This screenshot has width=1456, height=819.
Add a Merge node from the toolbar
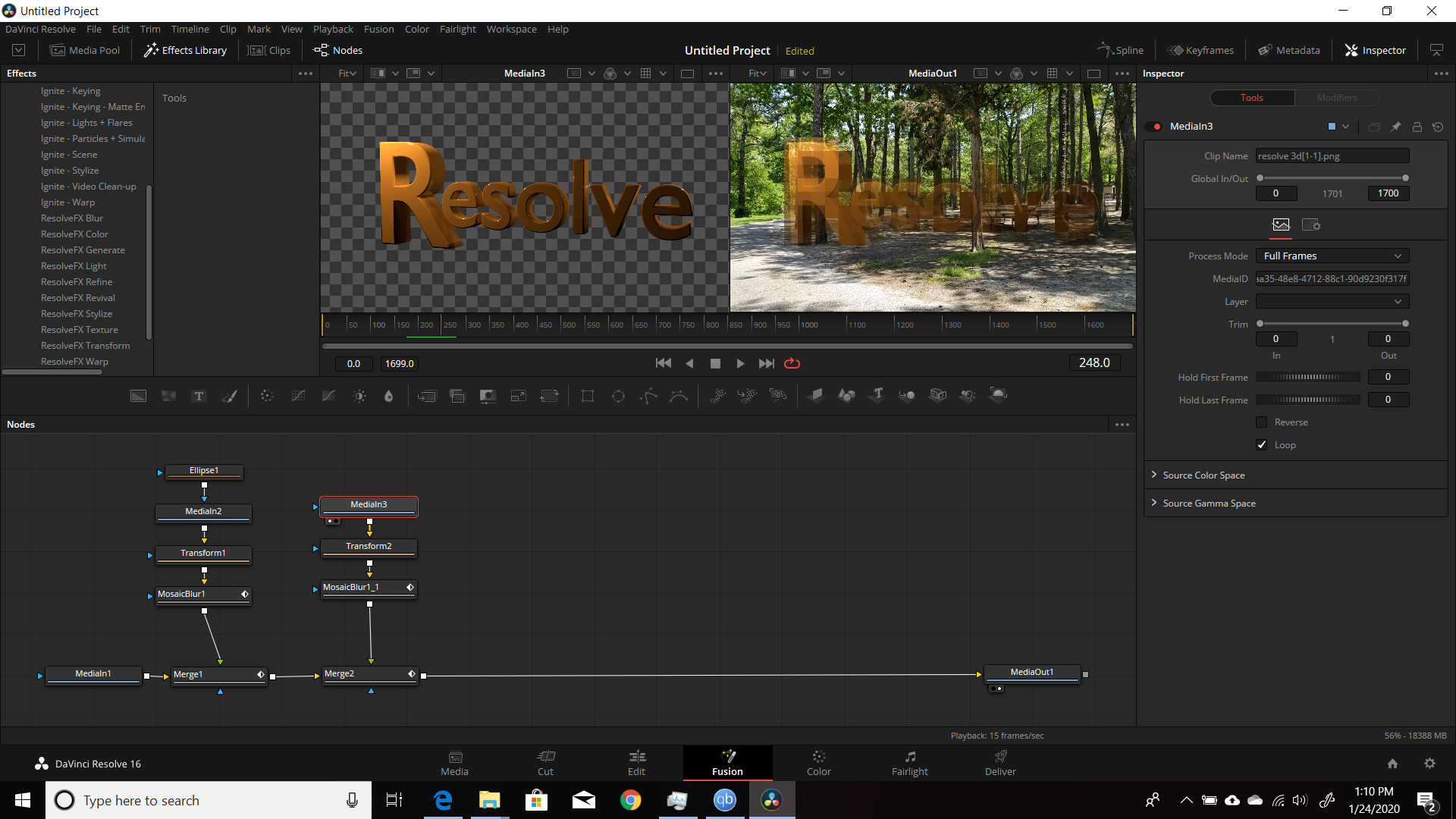click(x=427, y=396)
